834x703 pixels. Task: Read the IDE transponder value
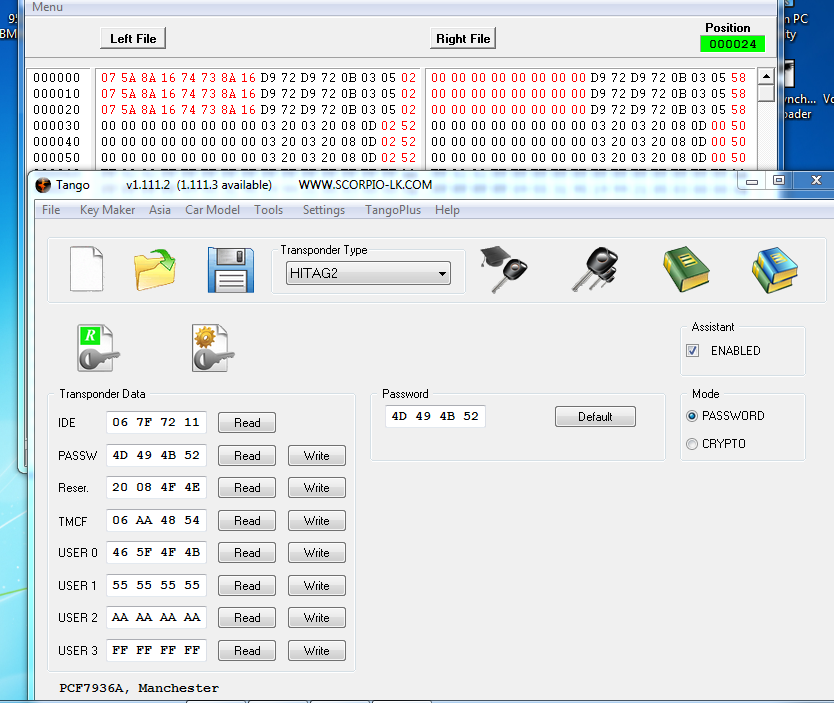[x=247, y=423]
